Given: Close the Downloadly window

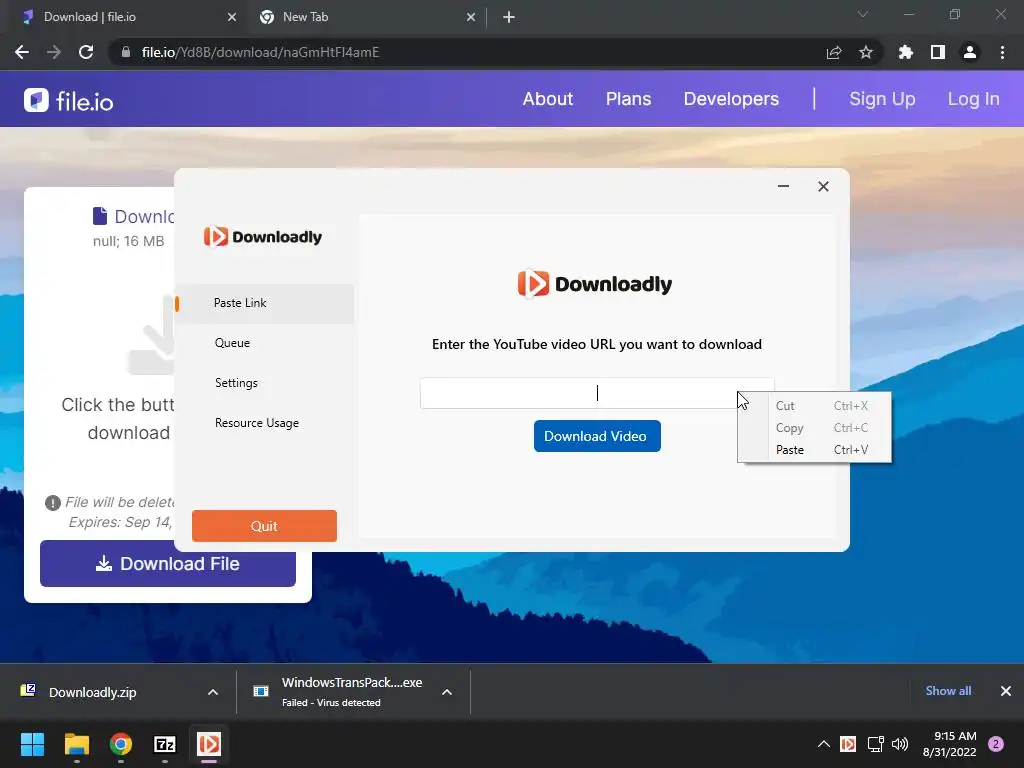Looking at the screenshot, I should [824, 187].
